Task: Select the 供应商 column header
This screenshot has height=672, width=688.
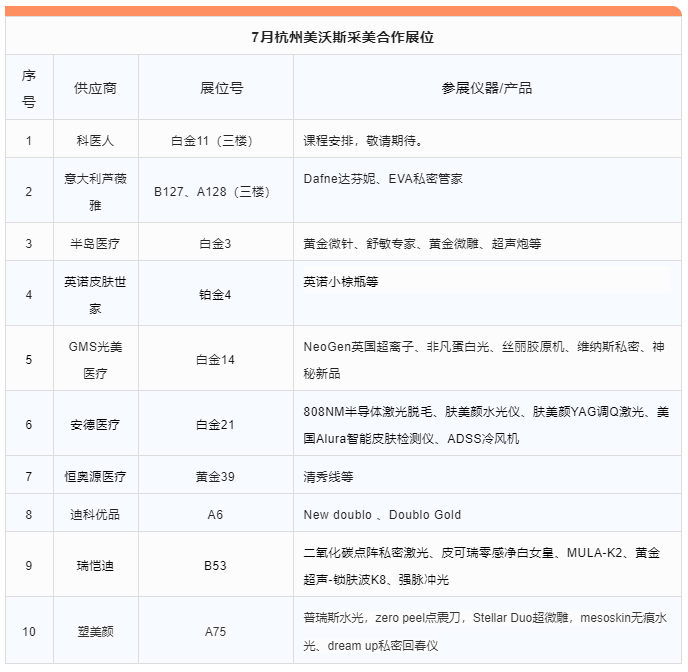Action: [x=95, y=88]
